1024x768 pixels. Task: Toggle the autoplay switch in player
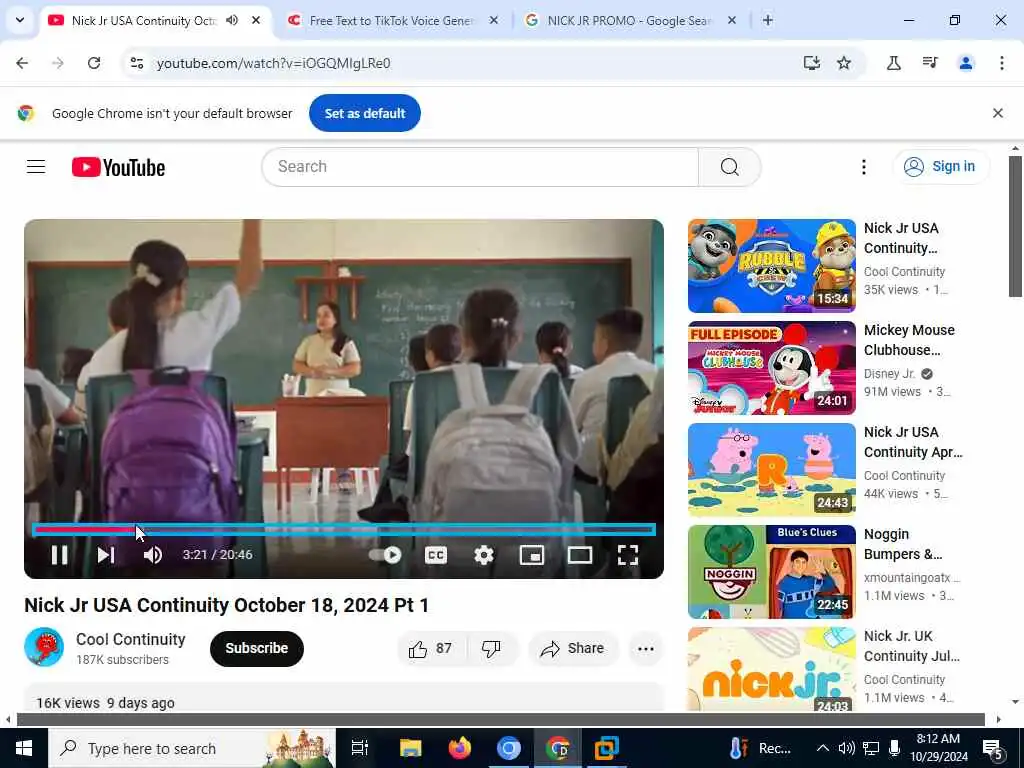click(386, 555)
